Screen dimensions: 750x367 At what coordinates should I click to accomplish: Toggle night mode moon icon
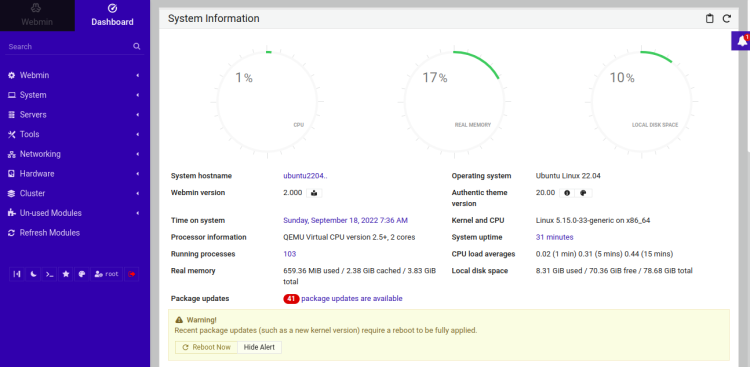(x=33, y=274)
